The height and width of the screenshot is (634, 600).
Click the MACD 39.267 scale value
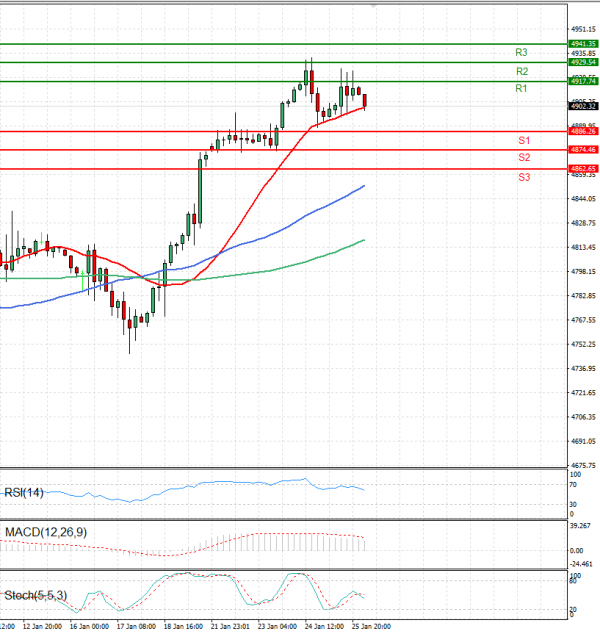[x=580, y=526]
